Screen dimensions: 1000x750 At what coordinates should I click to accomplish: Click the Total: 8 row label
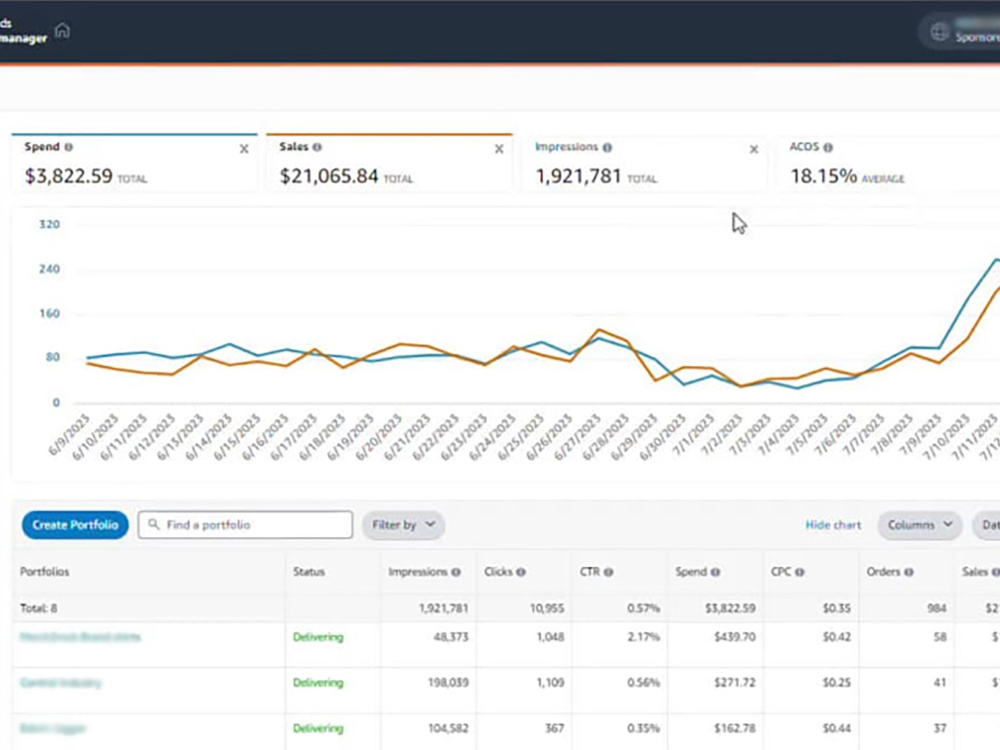click(38, 608)
